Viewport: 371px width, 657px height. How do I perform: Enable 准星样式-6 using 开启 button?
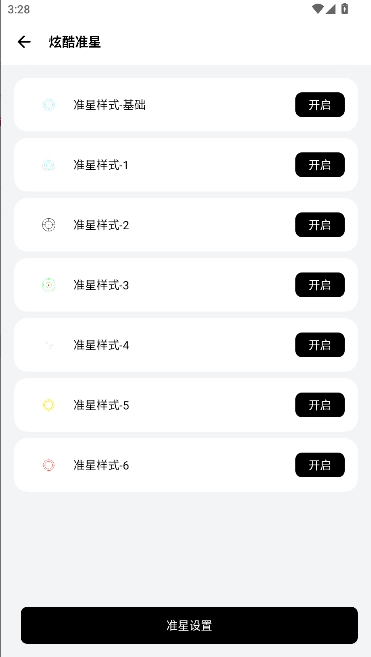point(320,465)
